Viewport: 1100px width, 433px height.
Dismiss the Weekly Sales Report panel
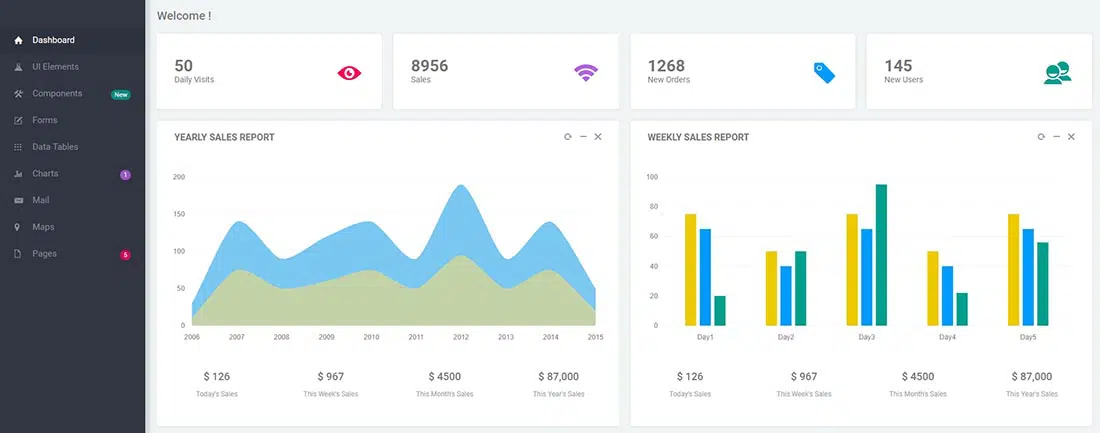click(x=1071, y=137)
